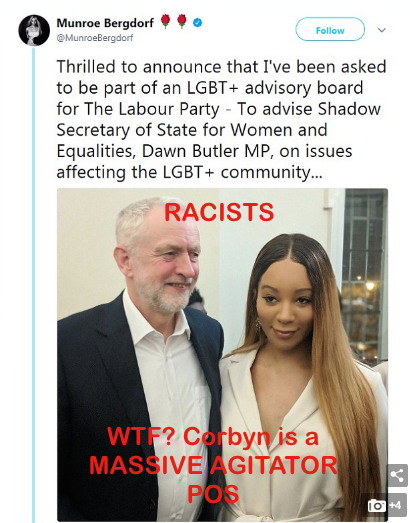Screen dimensions: 410x523
Task: Click The Labour Party in tweet
Action: tap(152, 109)
